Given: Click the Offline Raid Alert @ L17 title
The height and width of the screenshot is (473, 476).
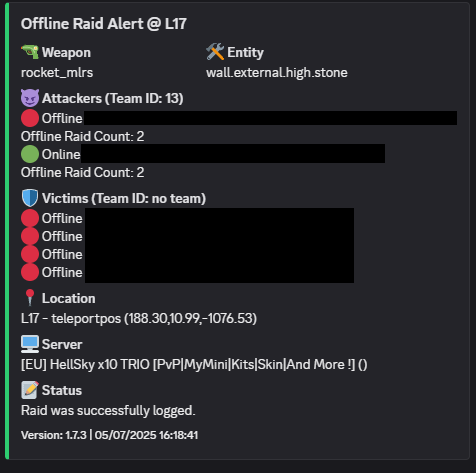Looking at the screenshot, I should click(x=104, y=24).
